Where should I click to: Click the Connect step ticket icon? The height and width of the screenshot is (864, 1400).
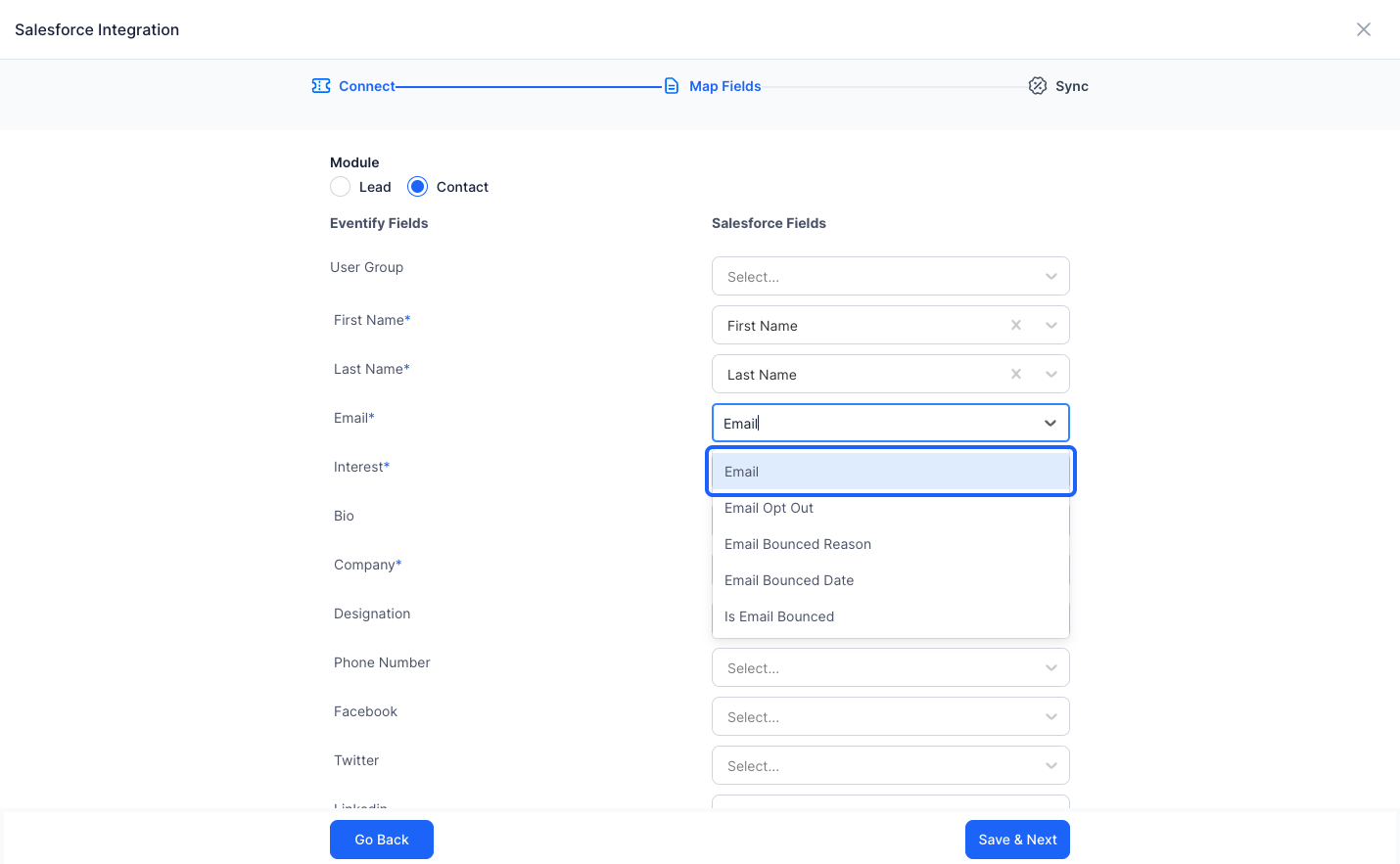click(x=321, y=86)
